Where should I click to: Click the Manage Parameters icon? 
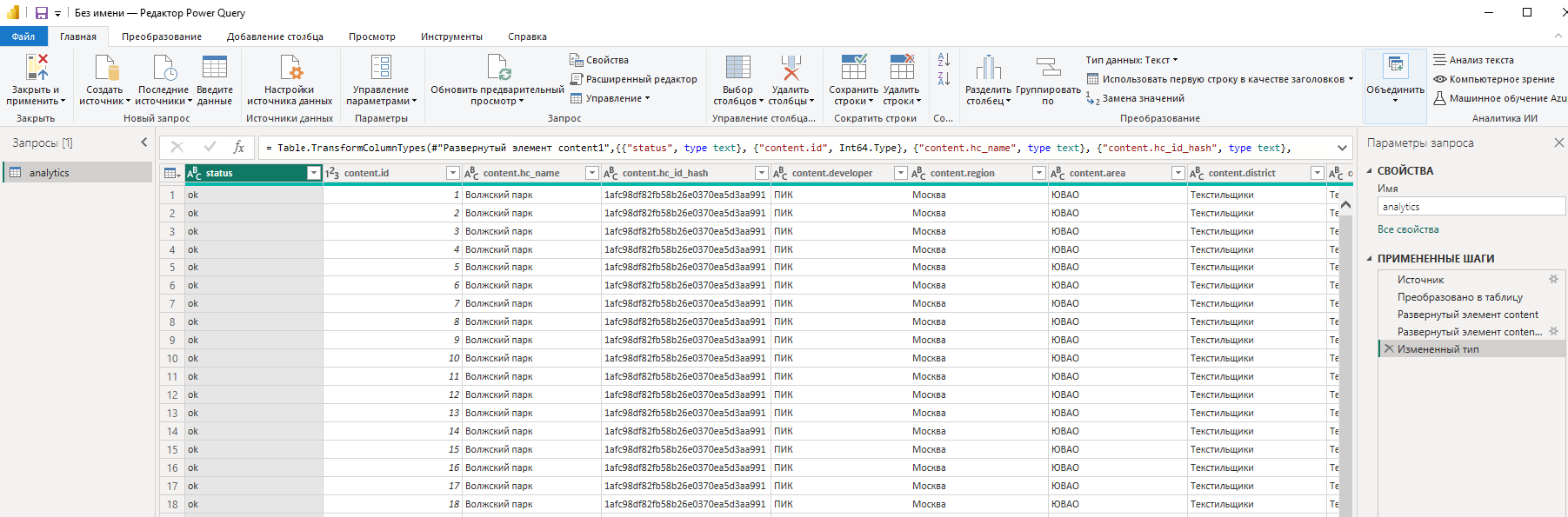click(381, 67)
